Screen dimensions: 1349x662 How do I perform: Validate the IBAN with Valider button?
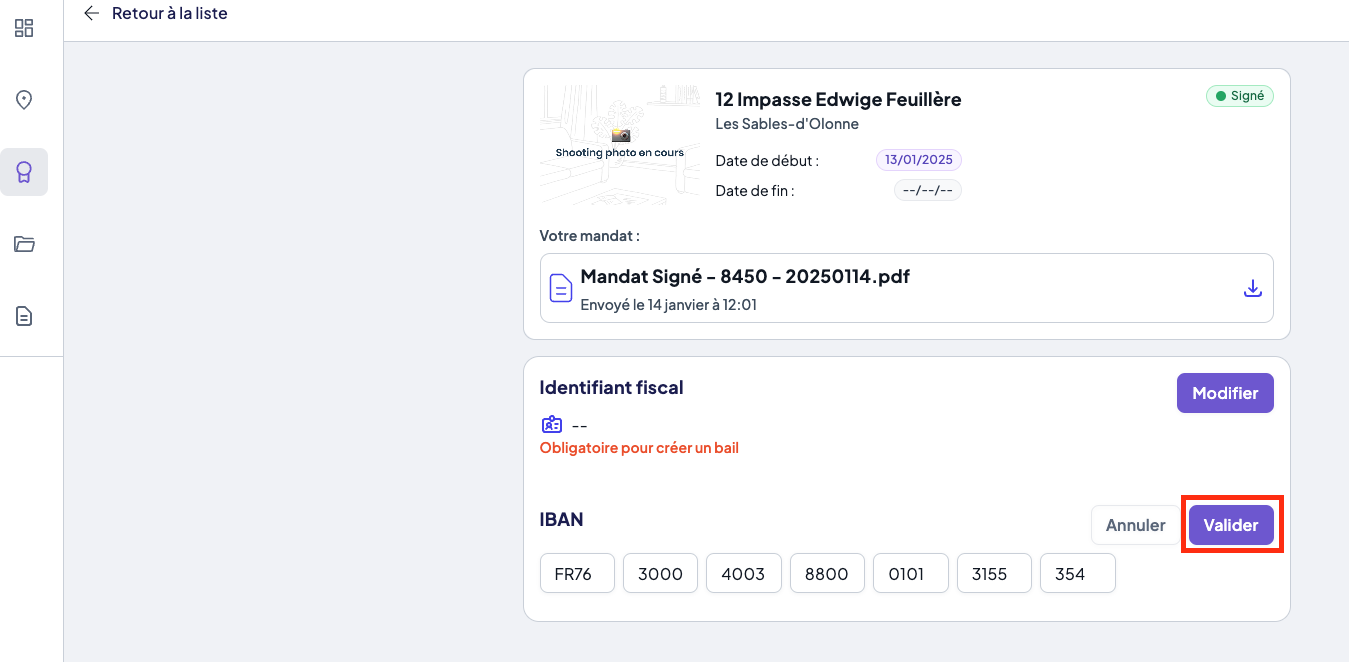[1231, 525]
